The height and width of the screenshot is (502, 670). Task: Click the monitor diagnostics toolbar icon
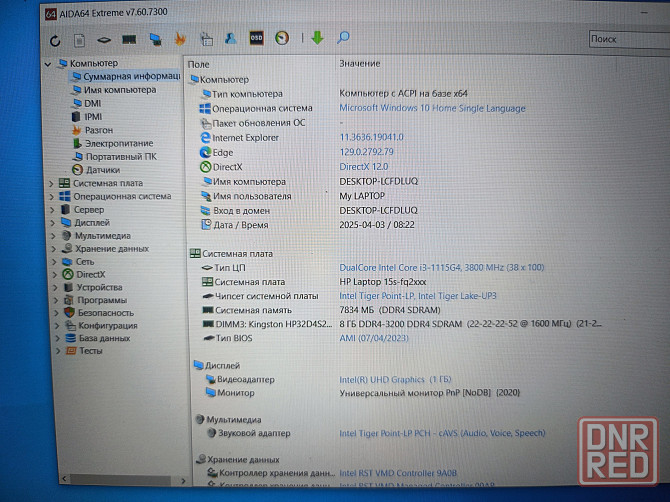pos(156,39)
